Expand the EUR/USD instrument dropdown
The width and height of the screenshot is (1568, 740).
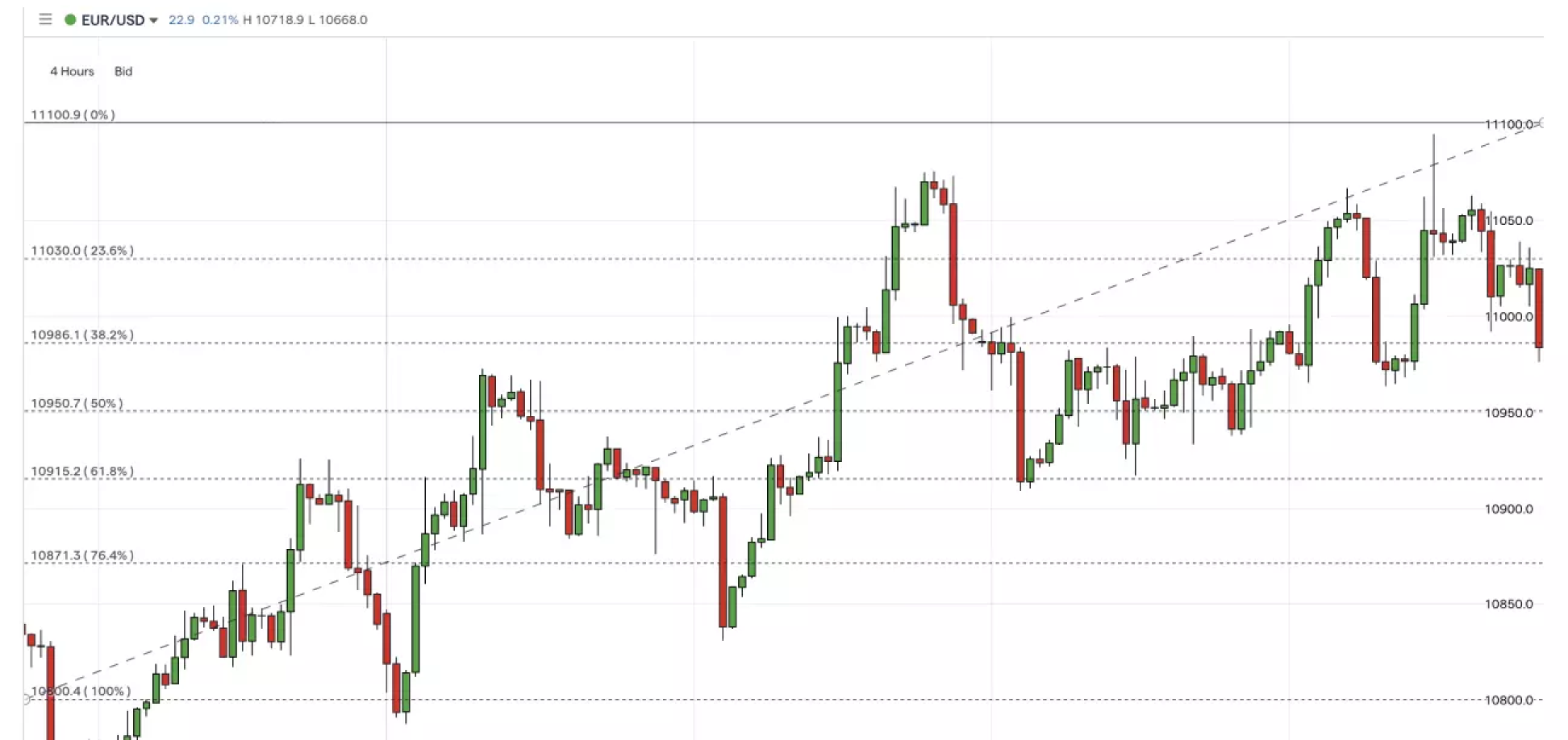point(153,20)
